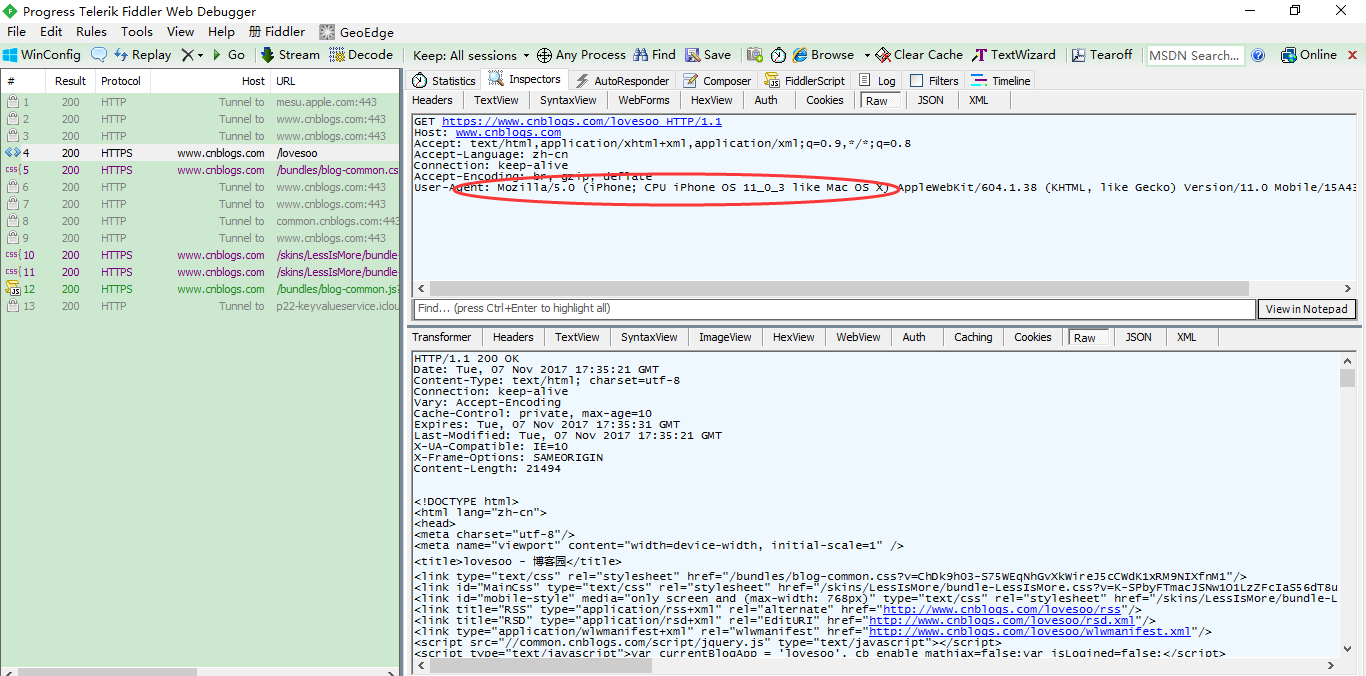The height and width of the screenshot is (676, 1366).
Task: Click the camera screenshot icon
Action: point(754,55)
